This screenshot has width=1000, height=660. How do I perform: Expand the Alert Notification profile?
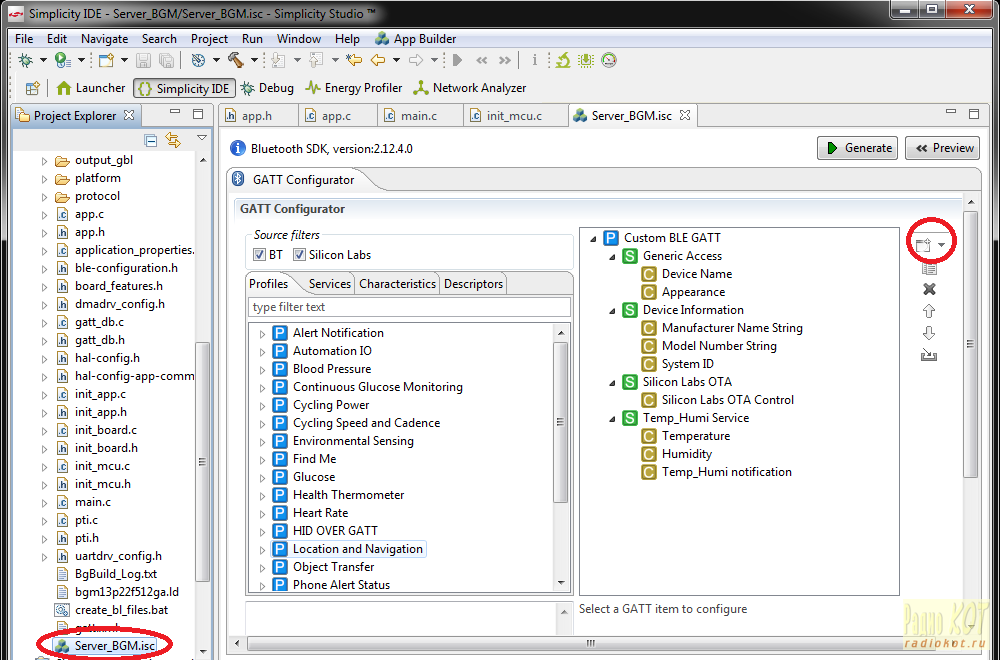pyautogui.click(x=262, y=334)
